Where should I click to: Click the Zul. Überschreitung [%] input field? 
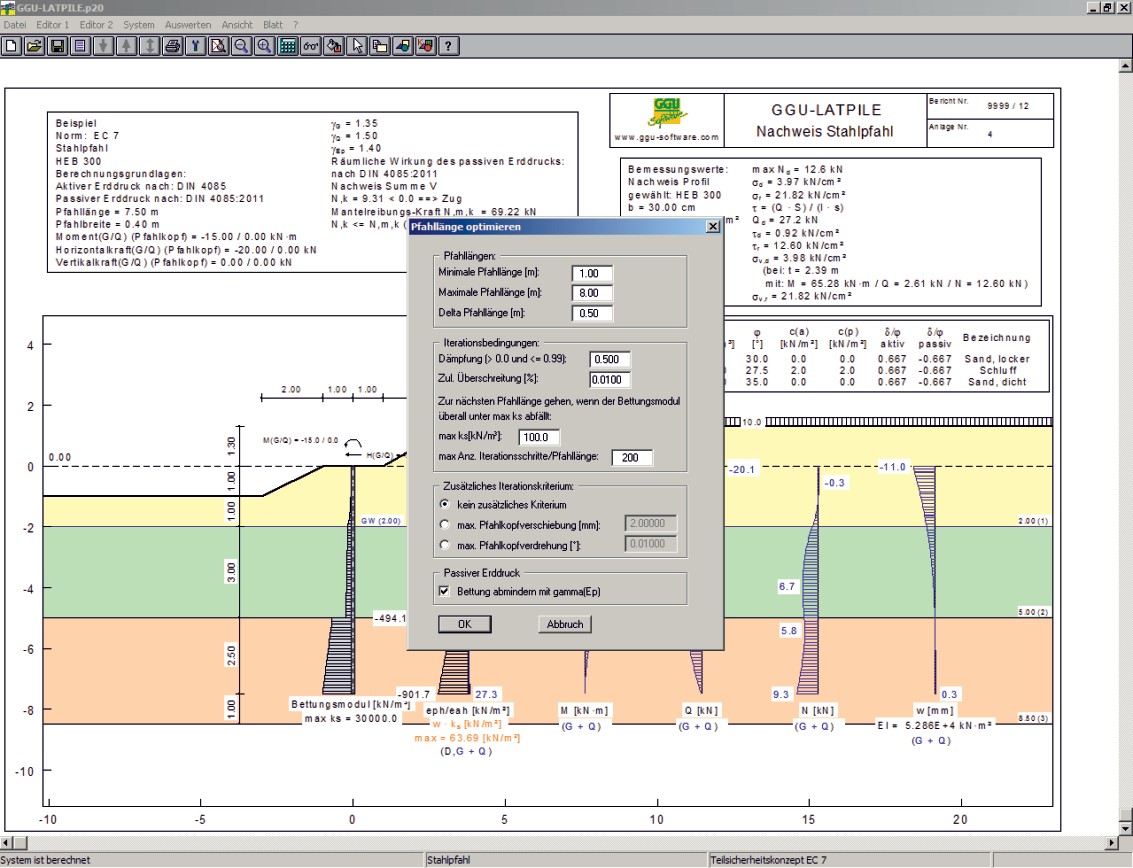pyautogui.click(x=610, y=379)
